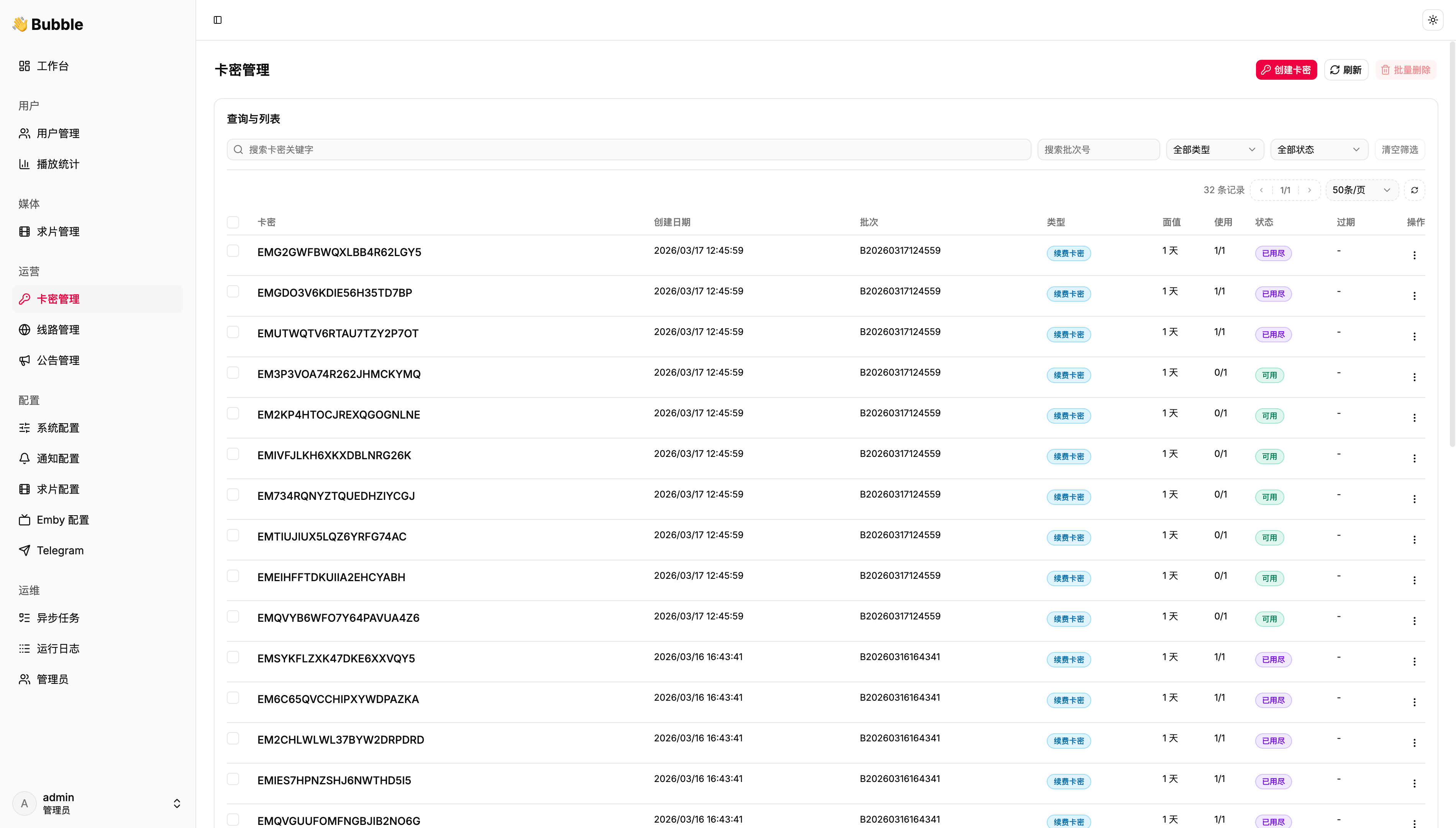The image size is (1456, 828).
Task: Open 线路管理 sidebar item
Action: tap(58, 329)
